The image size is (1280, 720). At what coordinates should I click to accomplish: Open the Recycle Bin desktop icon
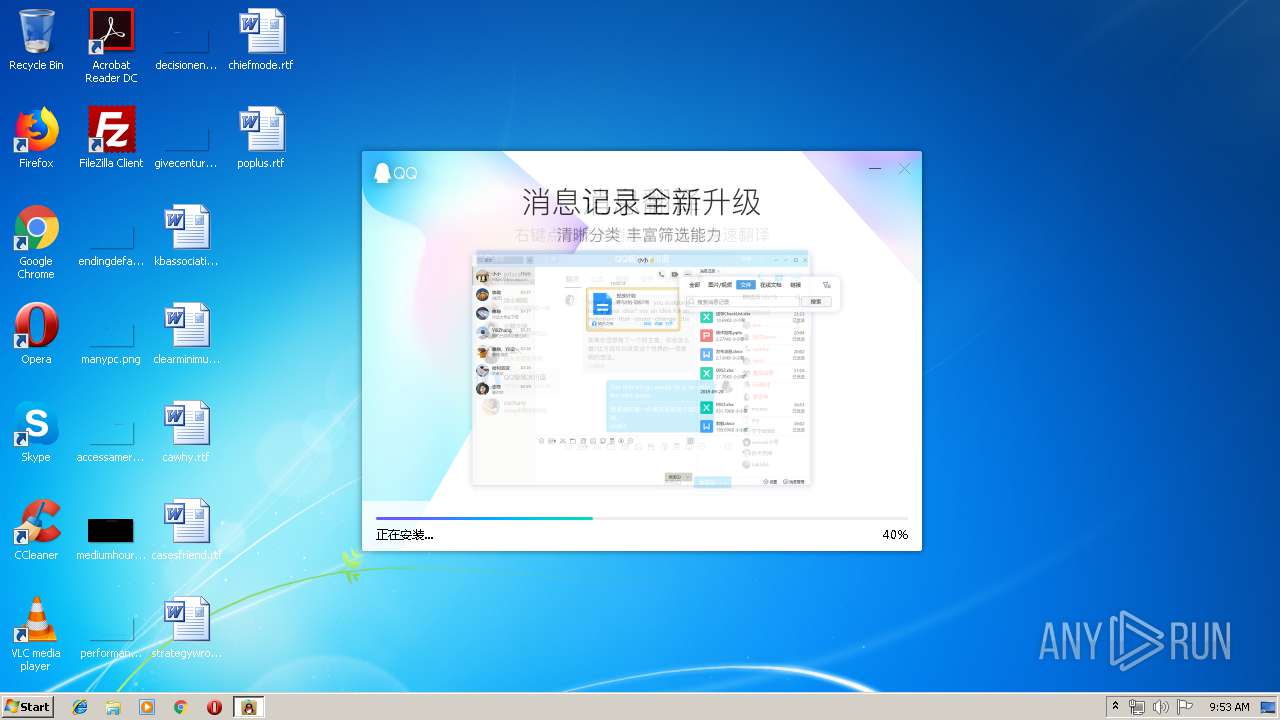pyautogui.click(x=36, y=40)
